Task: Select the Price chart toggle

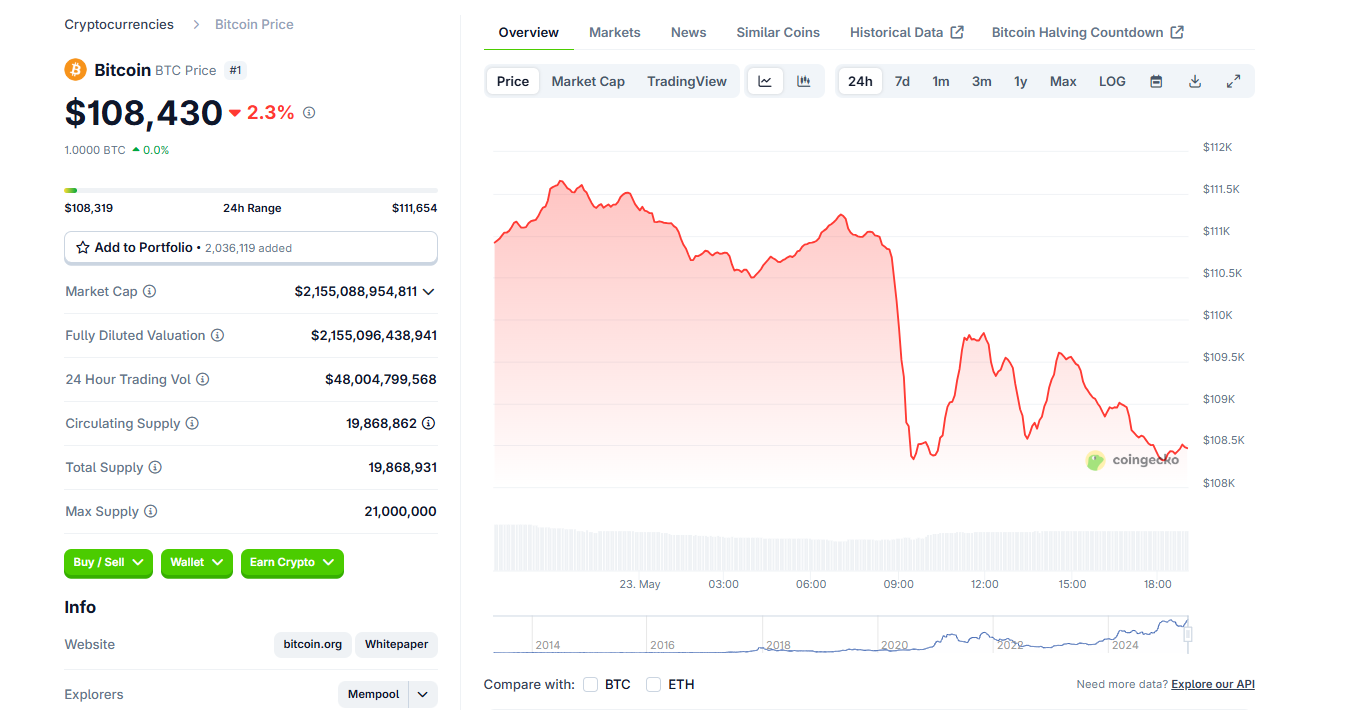Action: pos(513,82)
